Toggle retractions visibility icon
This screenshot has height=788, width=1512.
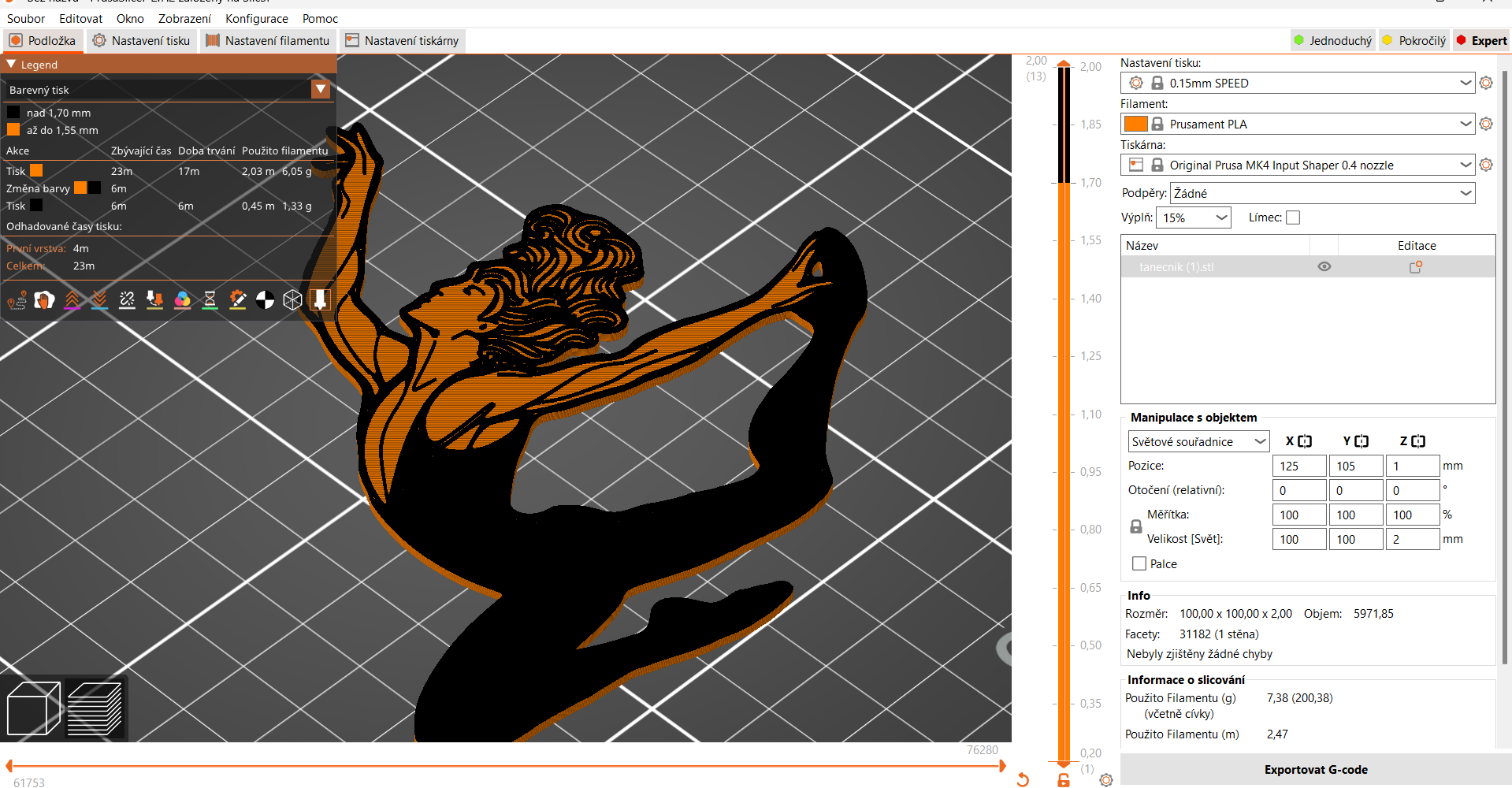72,300
